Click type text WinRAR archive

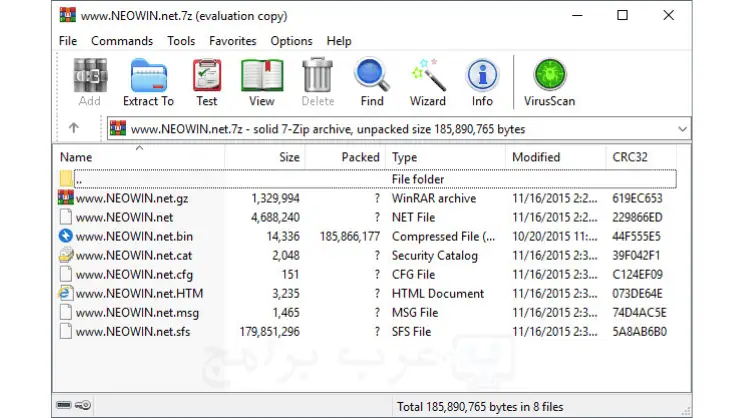pos(434,198)
